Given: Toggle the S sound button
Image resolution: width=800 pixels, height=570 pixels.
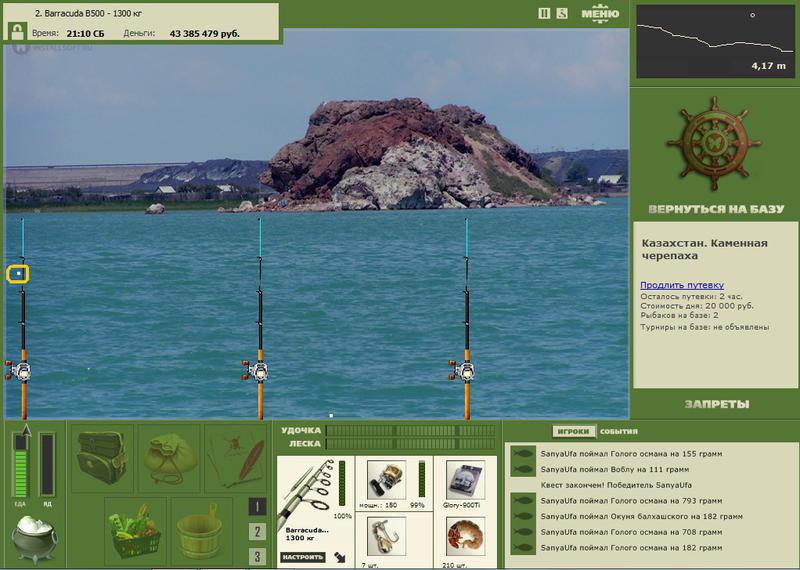Looking at the screenshot, I should (x=562, y=13).
